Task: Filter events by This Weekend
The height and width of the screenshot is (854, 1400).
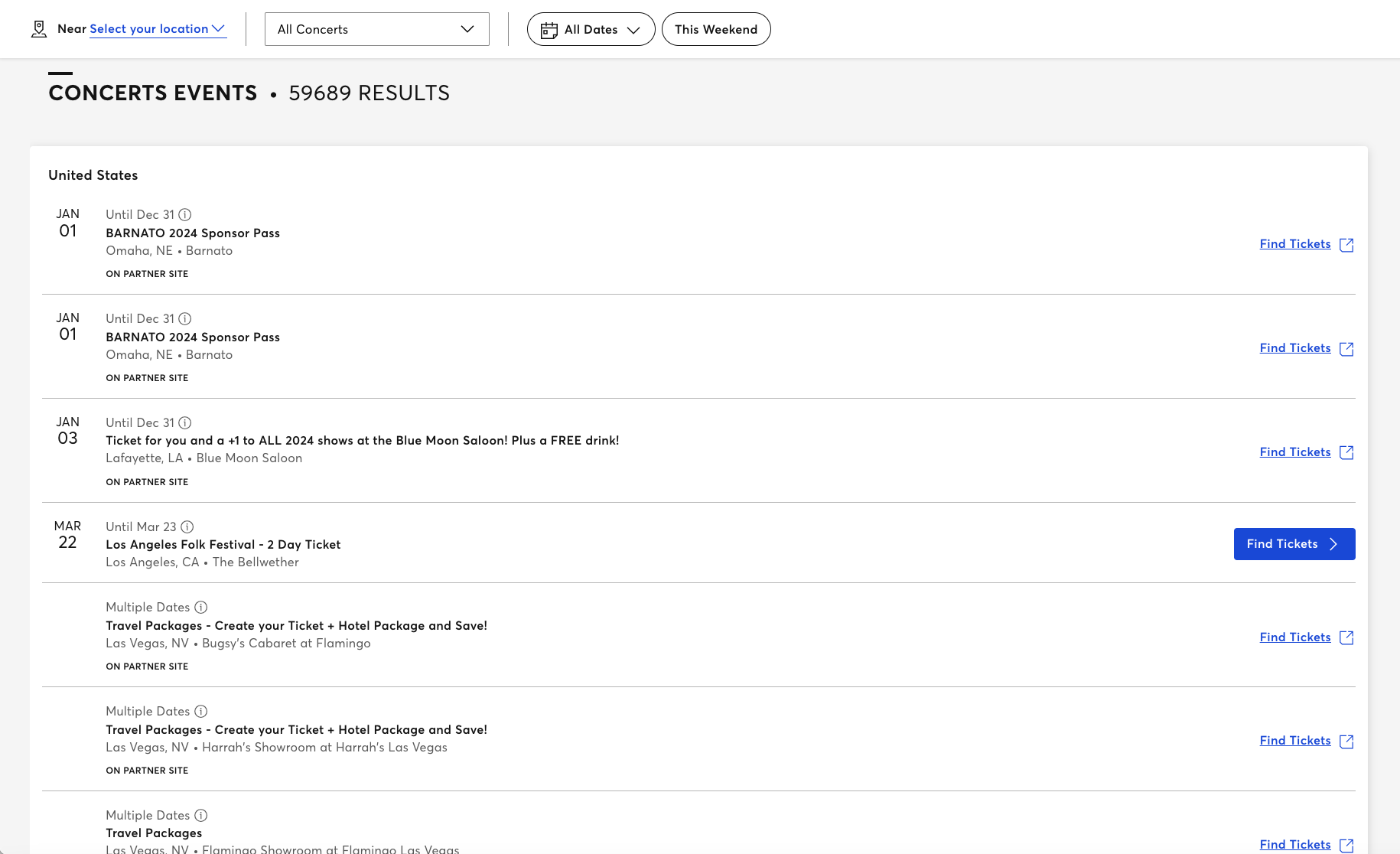Action: pos(716,29)
